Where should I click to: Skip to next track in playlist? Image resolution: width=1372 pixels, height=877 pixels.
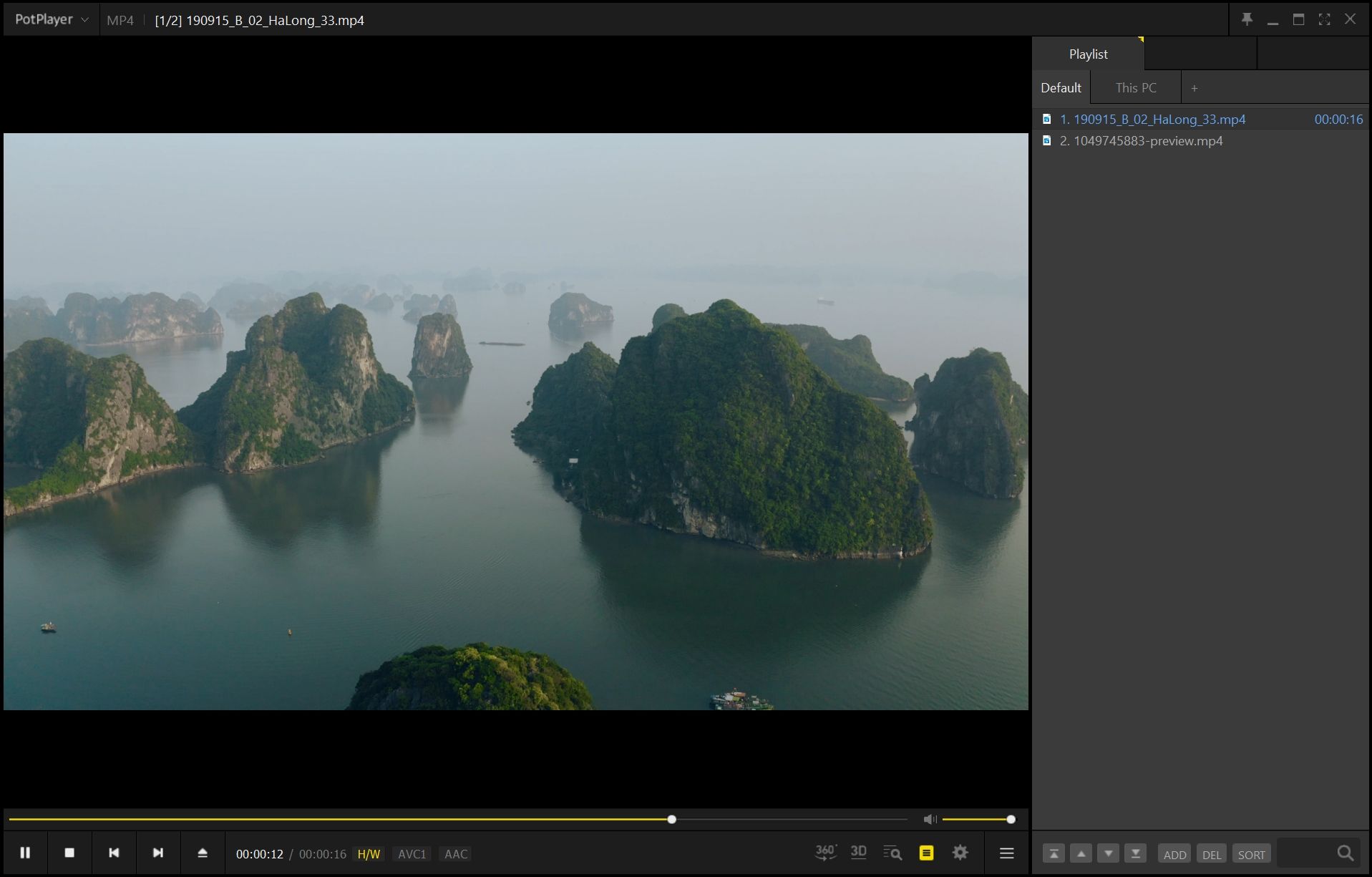point(158,853)
